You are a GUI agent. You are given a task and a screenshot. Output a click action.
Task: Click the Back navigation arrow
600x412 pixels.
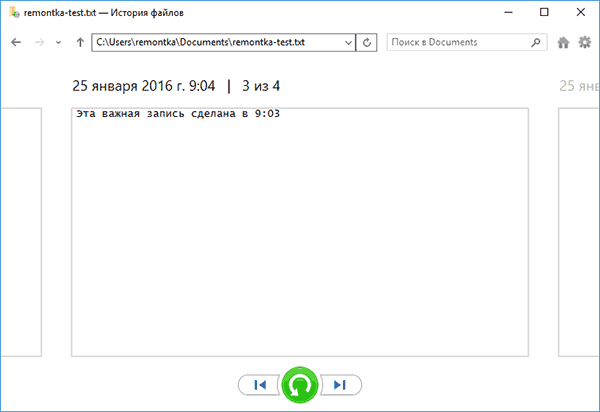pos(16,43)
